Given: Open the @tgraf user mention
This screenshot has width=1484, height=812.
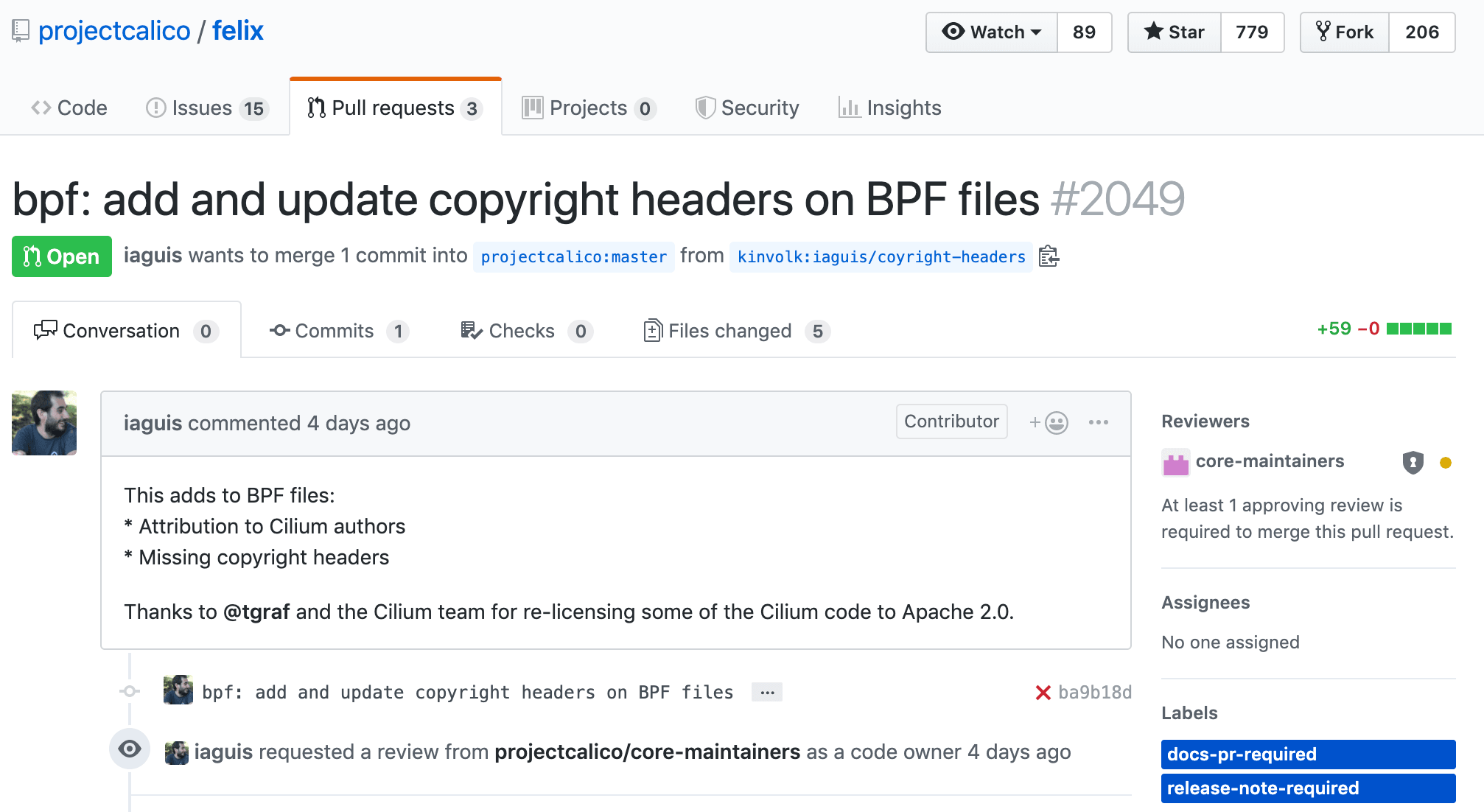Looking at the screenshot, I should click(256, 612).
